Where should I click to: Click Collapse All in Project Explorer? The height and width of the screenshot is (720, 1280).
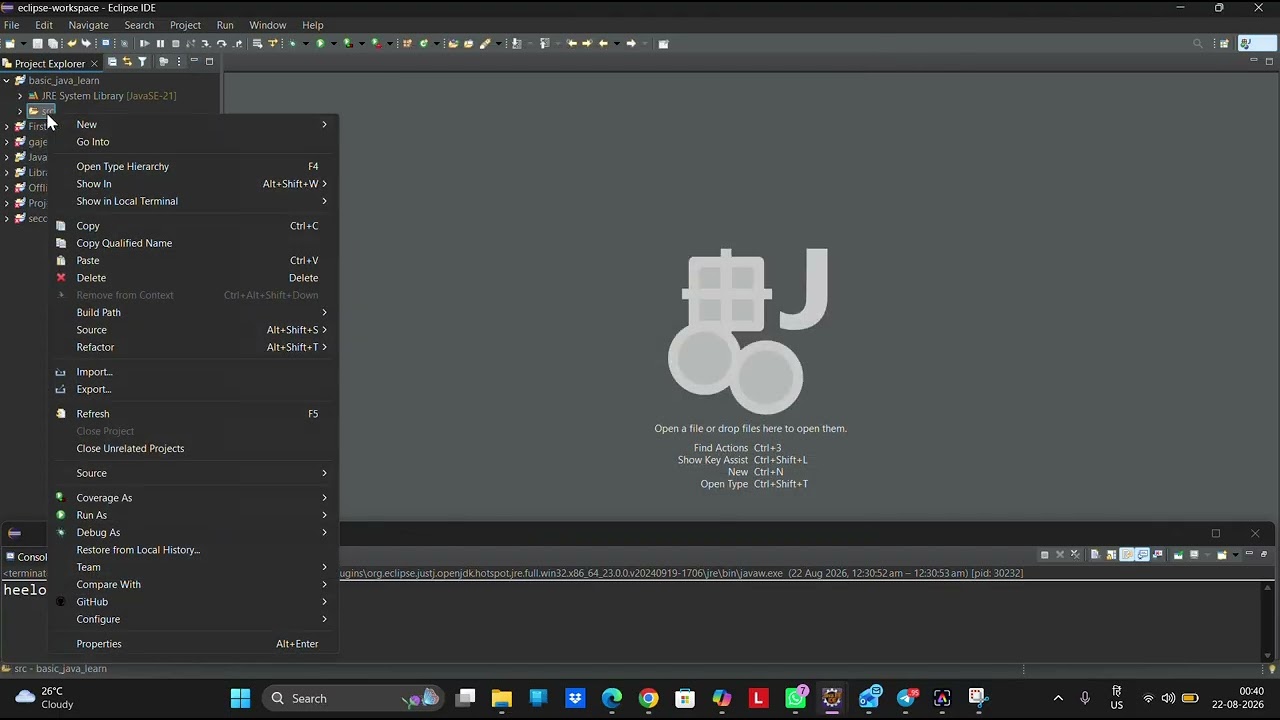112,62
